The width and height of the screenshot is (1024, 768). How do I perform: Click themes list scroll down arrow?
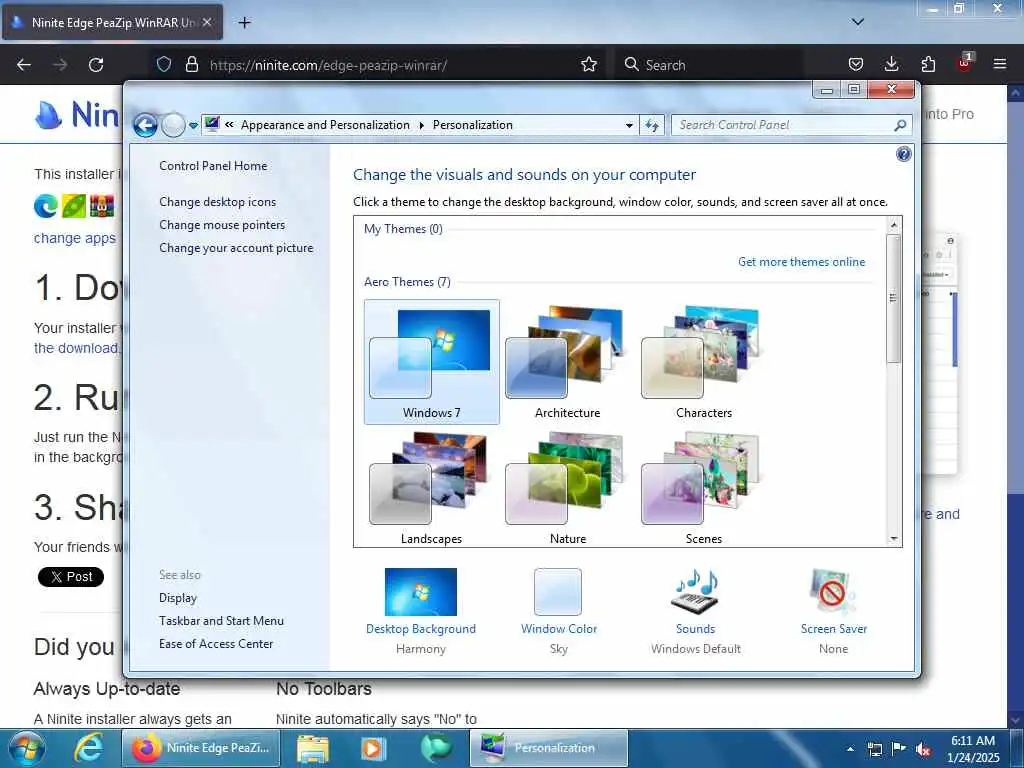[893, 539]
